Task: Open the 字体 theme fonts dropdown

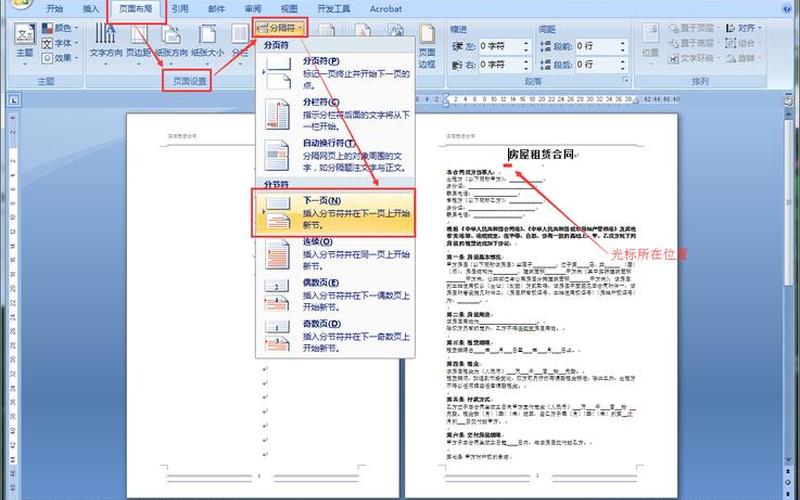Action: (61, 43)
